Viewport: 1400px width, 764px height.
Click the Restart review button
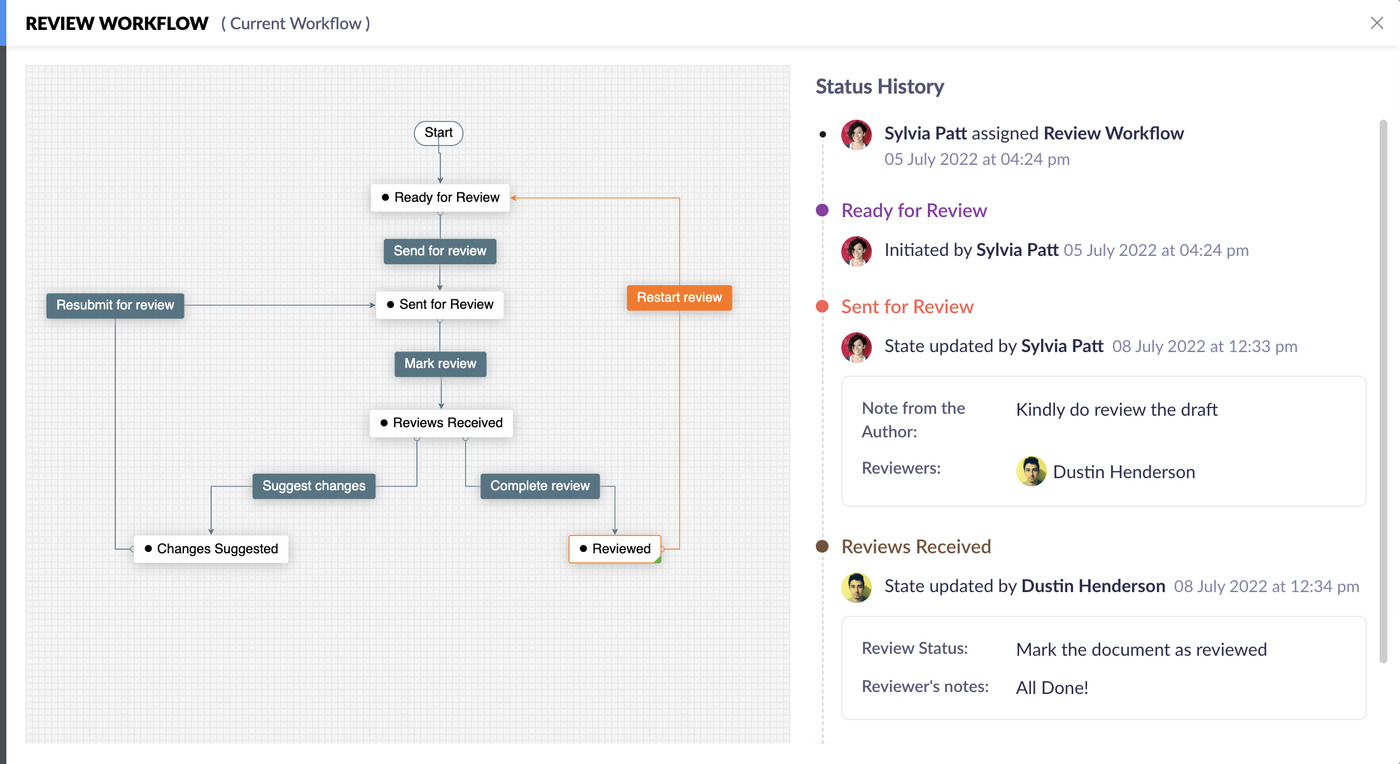[679, 297]
